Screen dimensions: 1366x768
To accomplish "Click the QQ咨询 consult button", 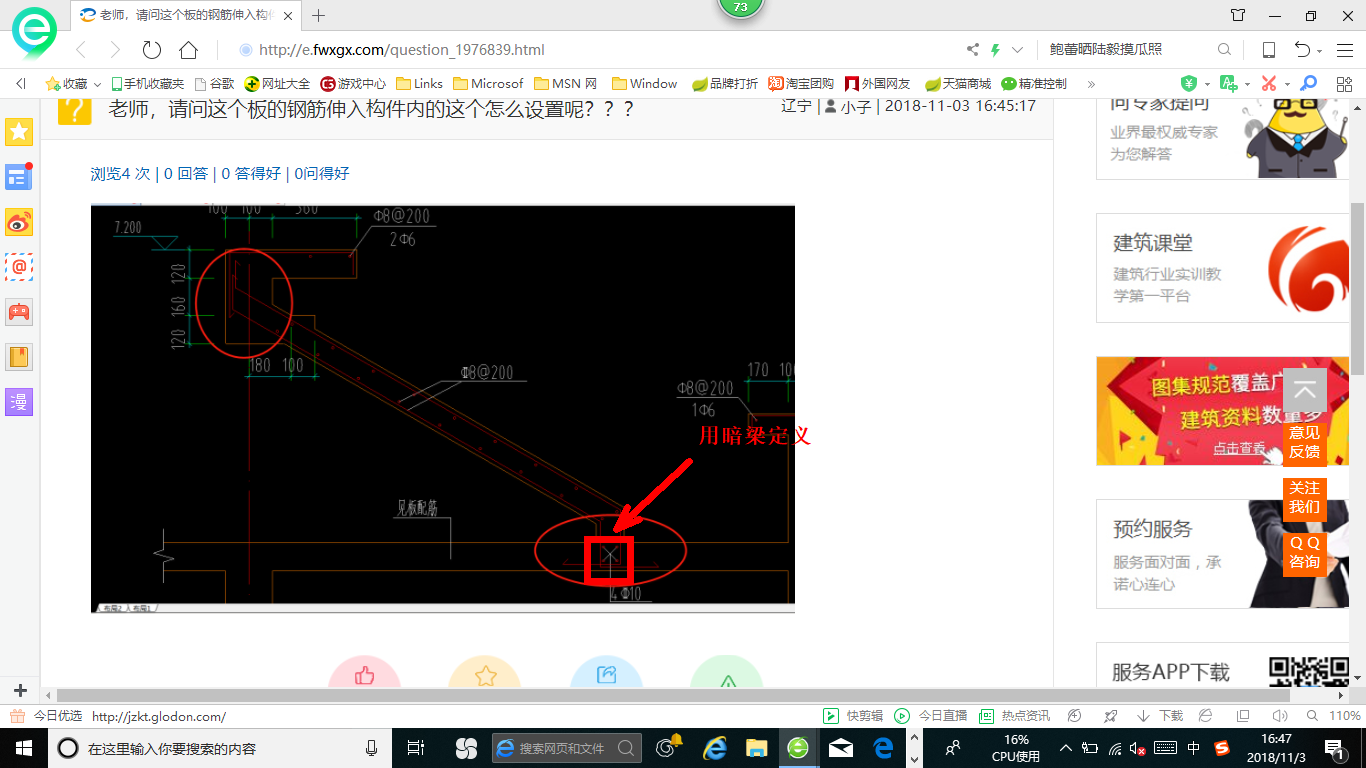I will 1304,552.
